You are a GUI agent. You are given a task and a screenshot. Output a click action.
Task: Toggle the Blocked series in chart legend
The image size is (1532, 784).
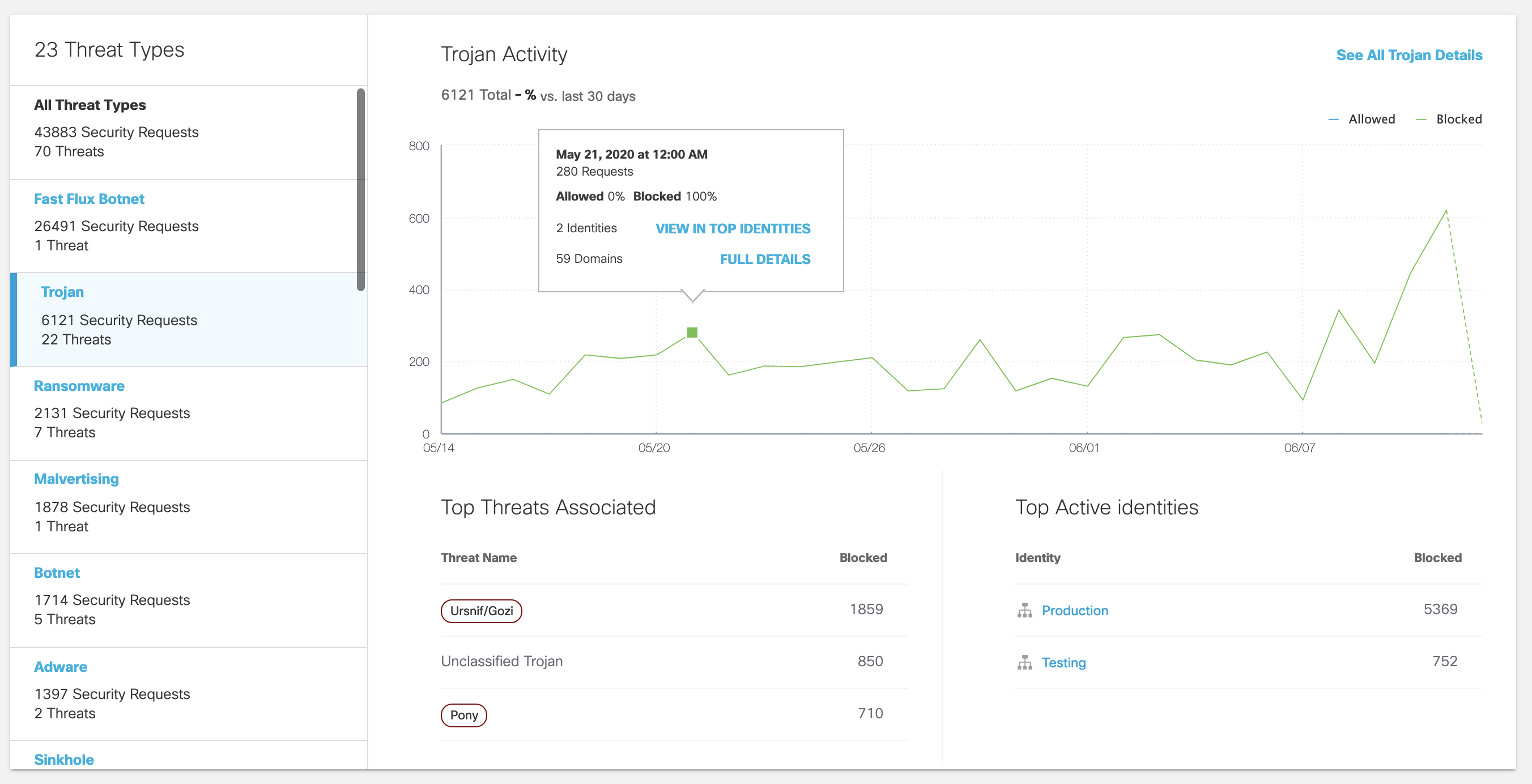tap(1449, 119)
